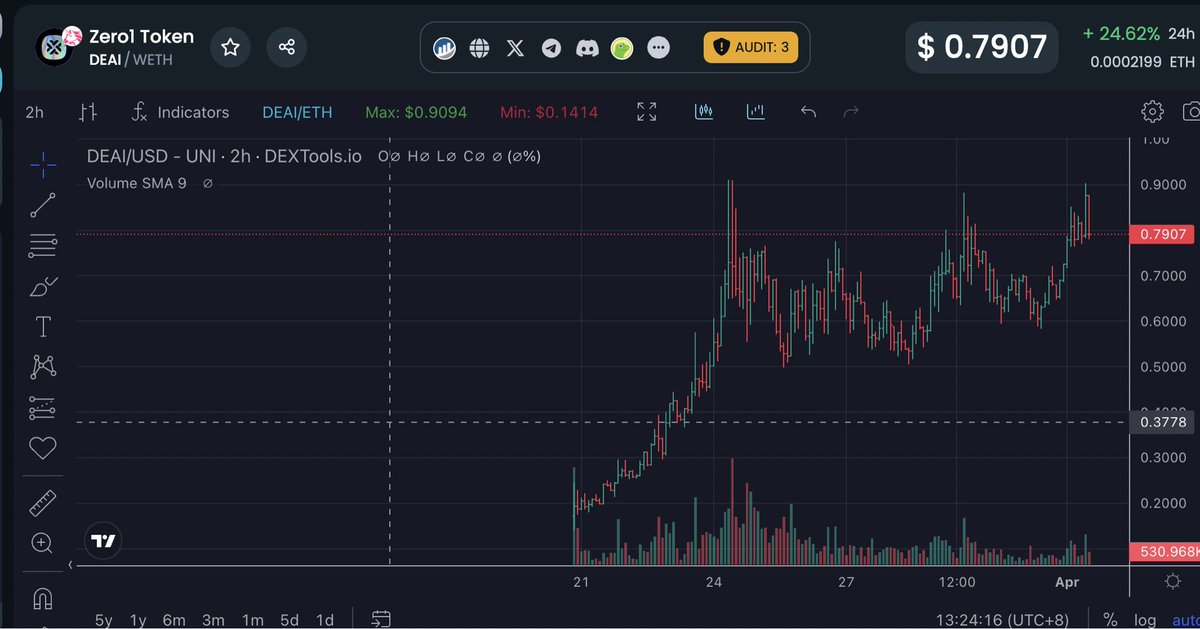Click the 0.3778 crosshair price label

[x=1162, y=422]
